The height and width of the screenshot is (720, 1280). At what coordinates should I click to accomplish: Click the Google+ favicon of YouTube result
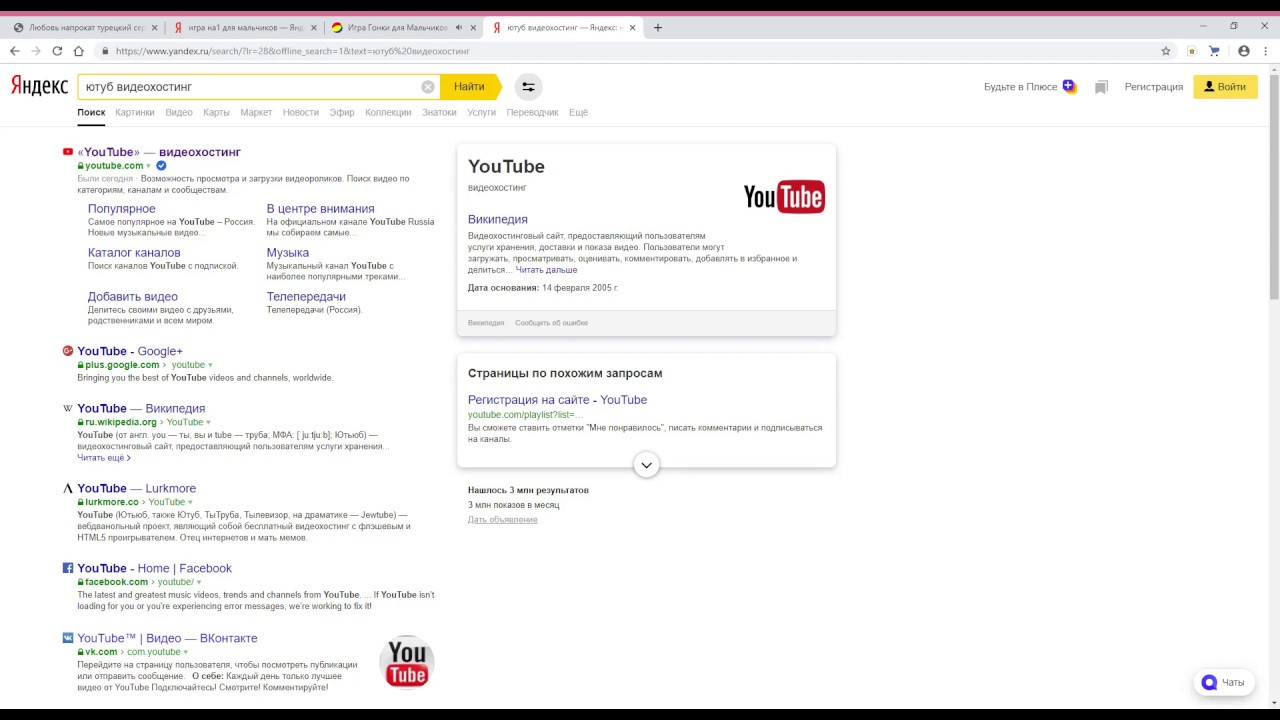pos(68,351)
